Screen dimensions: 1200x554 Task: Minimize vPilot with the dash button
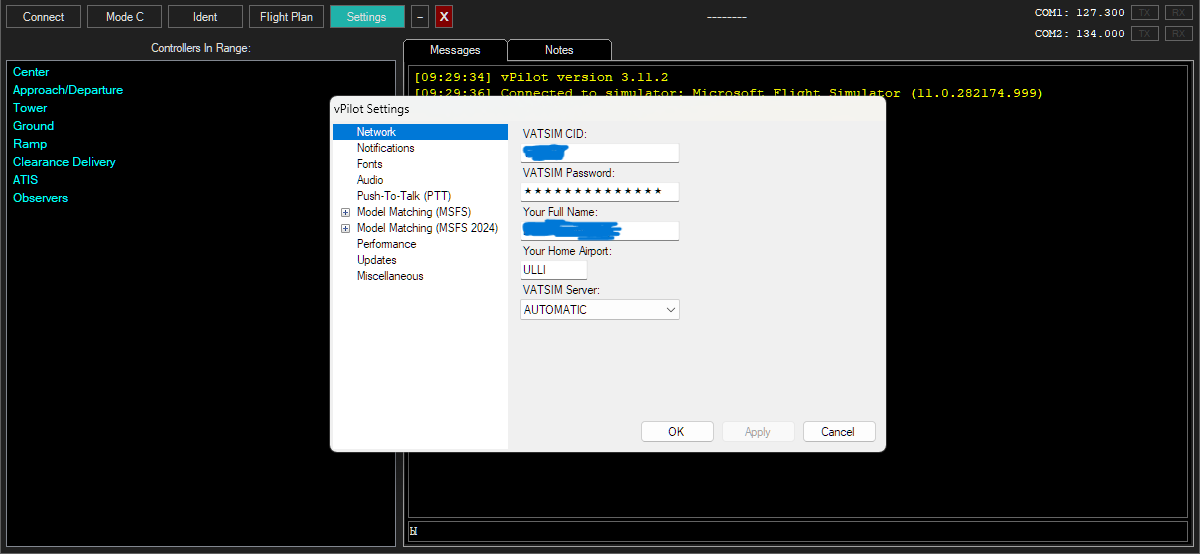point(420,17)
